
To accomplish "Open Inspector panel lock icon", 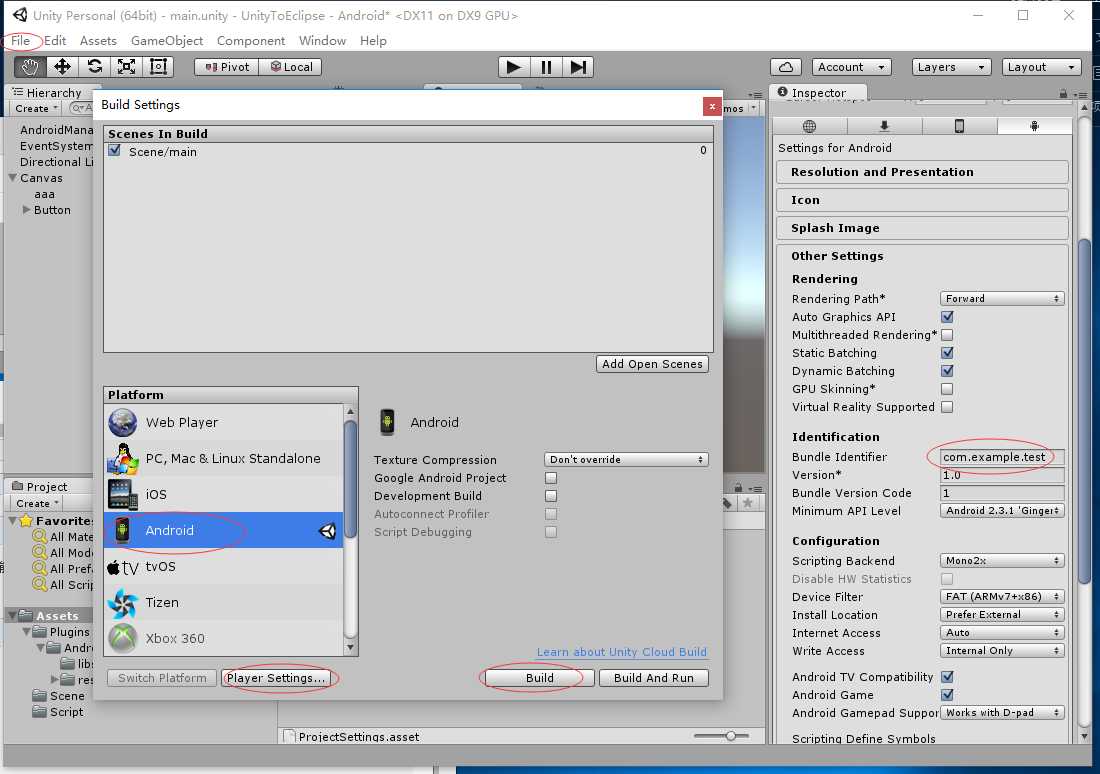I will pyautogui.click(x=1064, y=93).
